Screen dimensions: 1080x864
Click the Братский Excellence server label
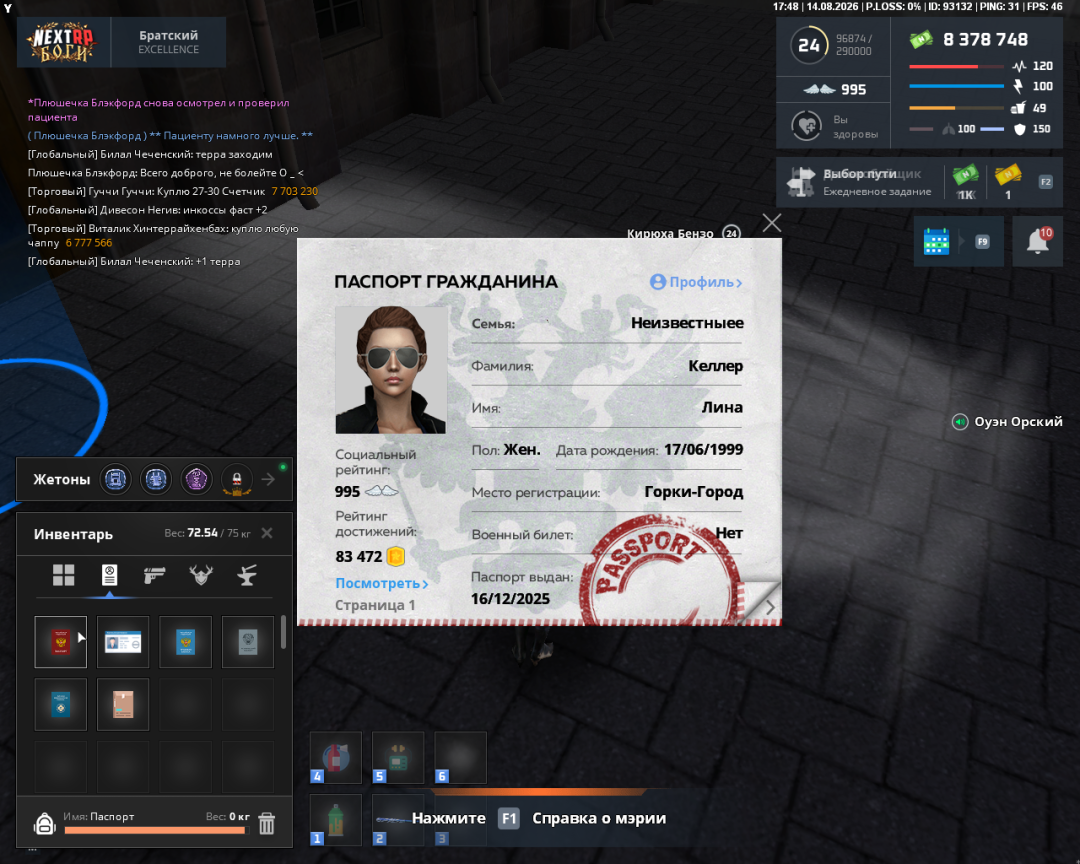coord(169,42)
